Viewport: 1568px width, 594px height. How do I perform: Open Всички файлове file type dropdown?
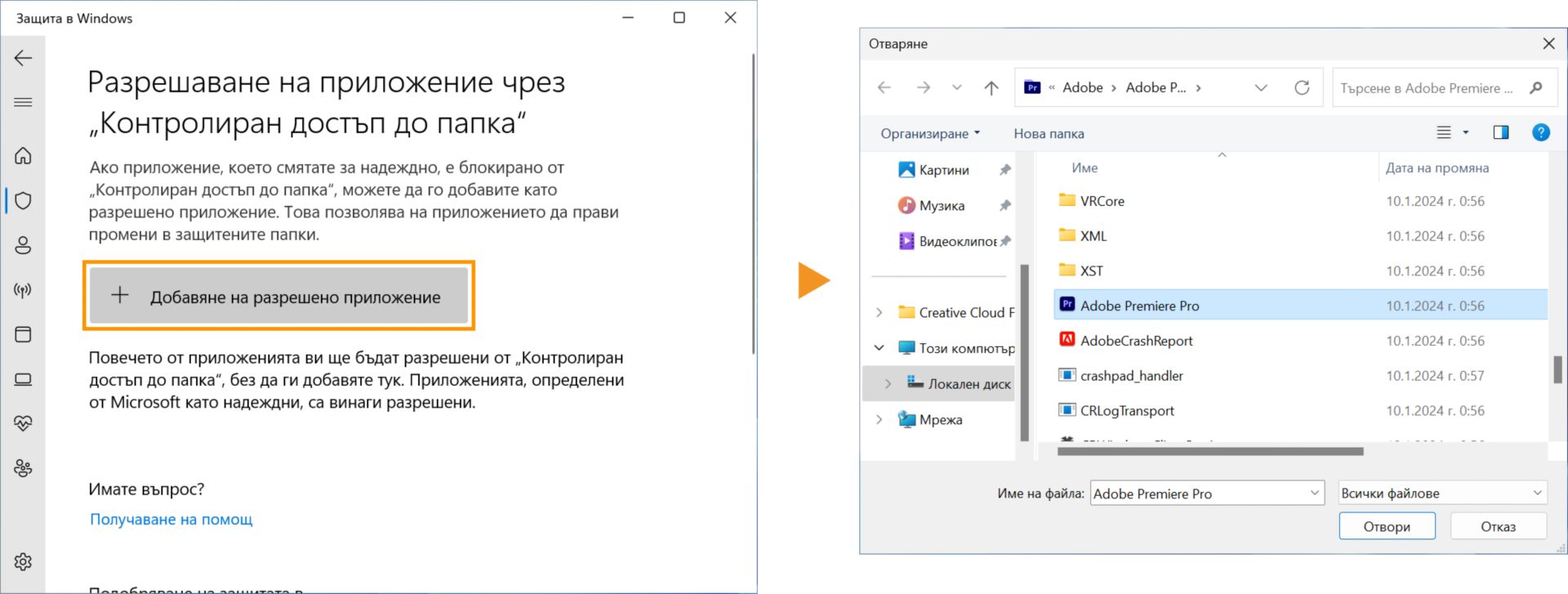click(1443, 493)
